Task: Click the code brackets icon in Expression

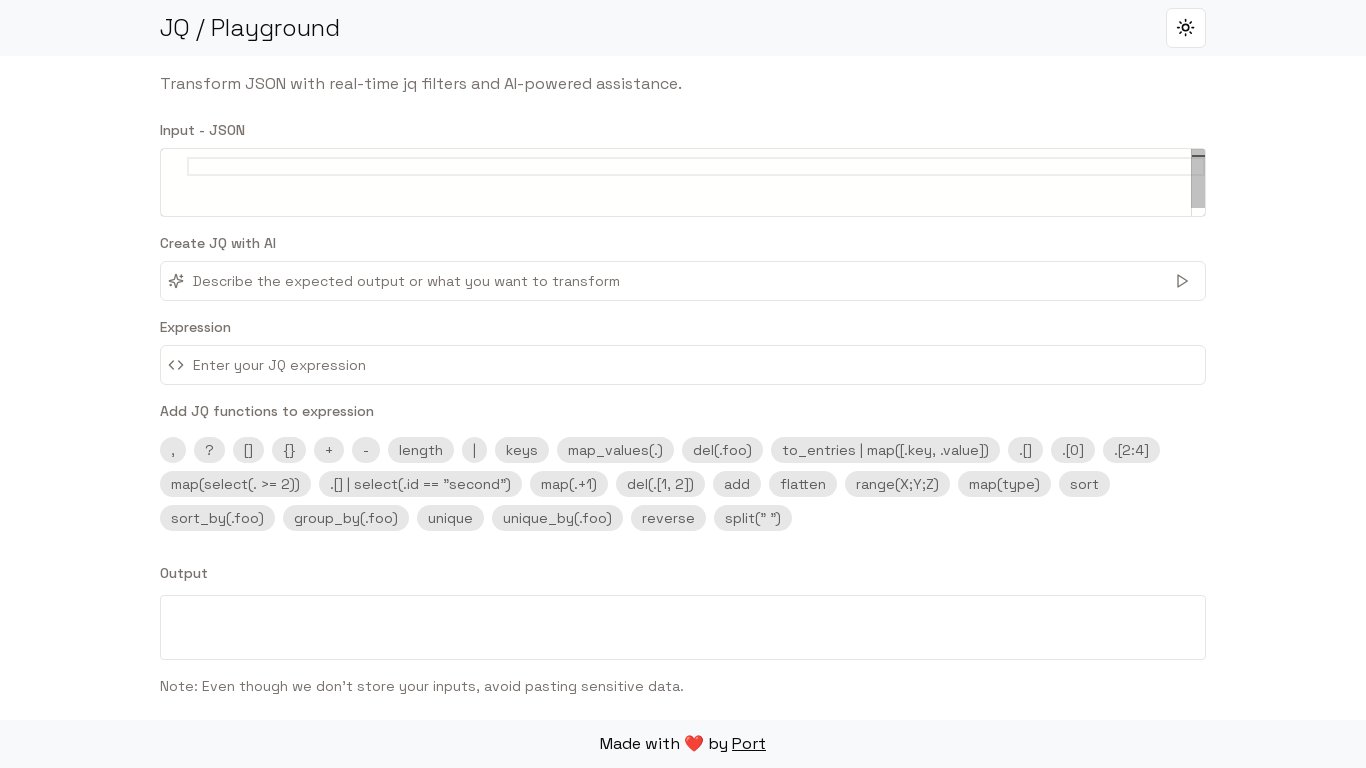Action: pyautogui.click(x=176, y=365)
